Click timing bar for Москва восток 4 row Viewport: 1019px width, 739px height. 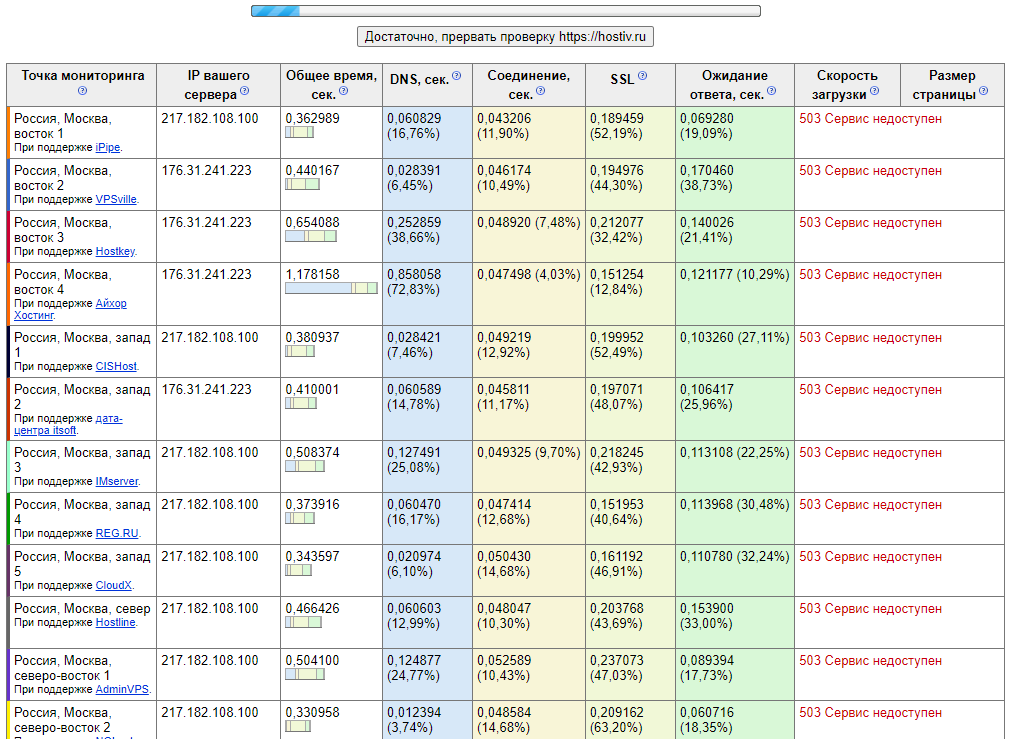point(331,288)
